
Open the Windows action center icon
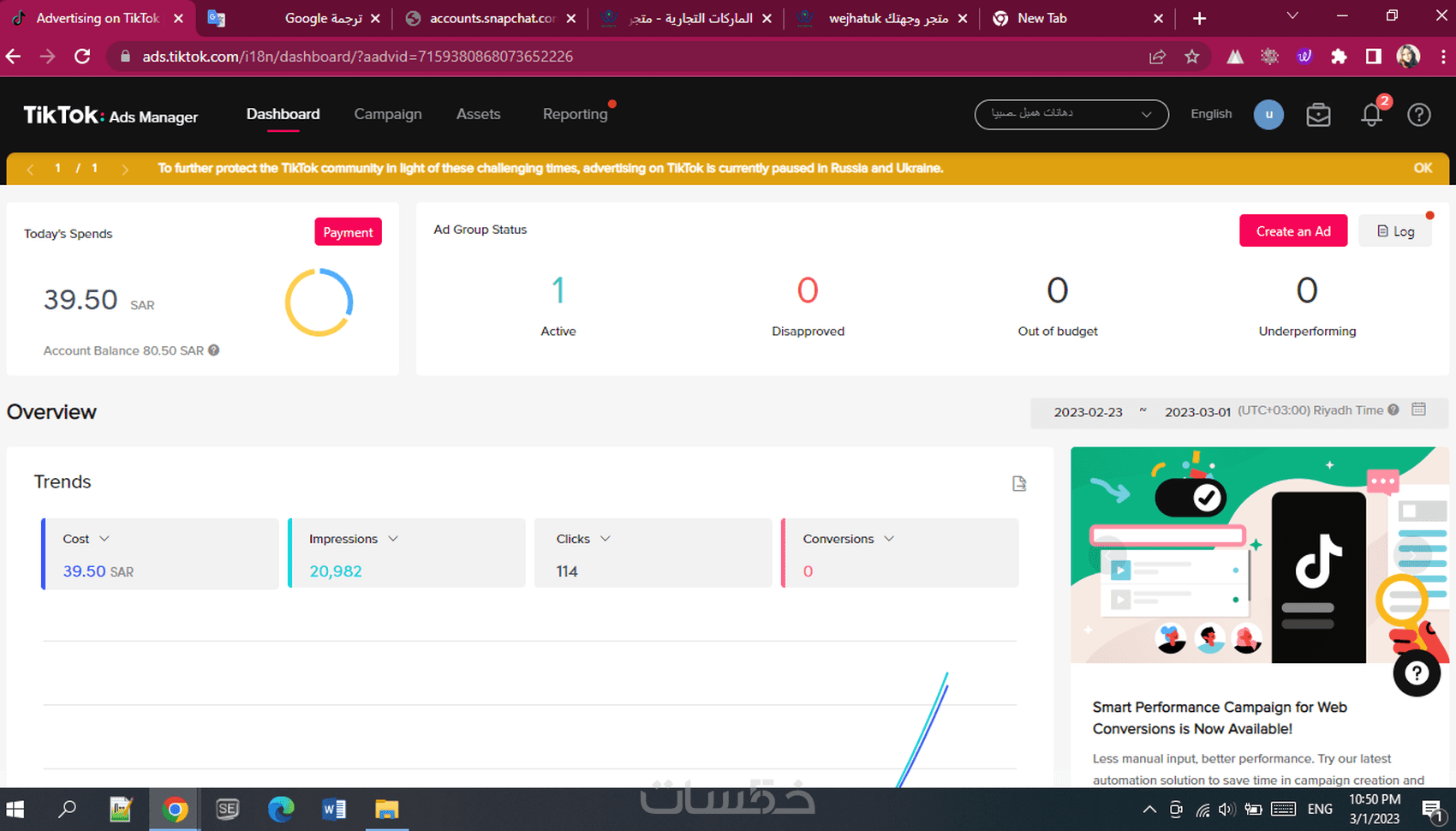[1432, 810]
